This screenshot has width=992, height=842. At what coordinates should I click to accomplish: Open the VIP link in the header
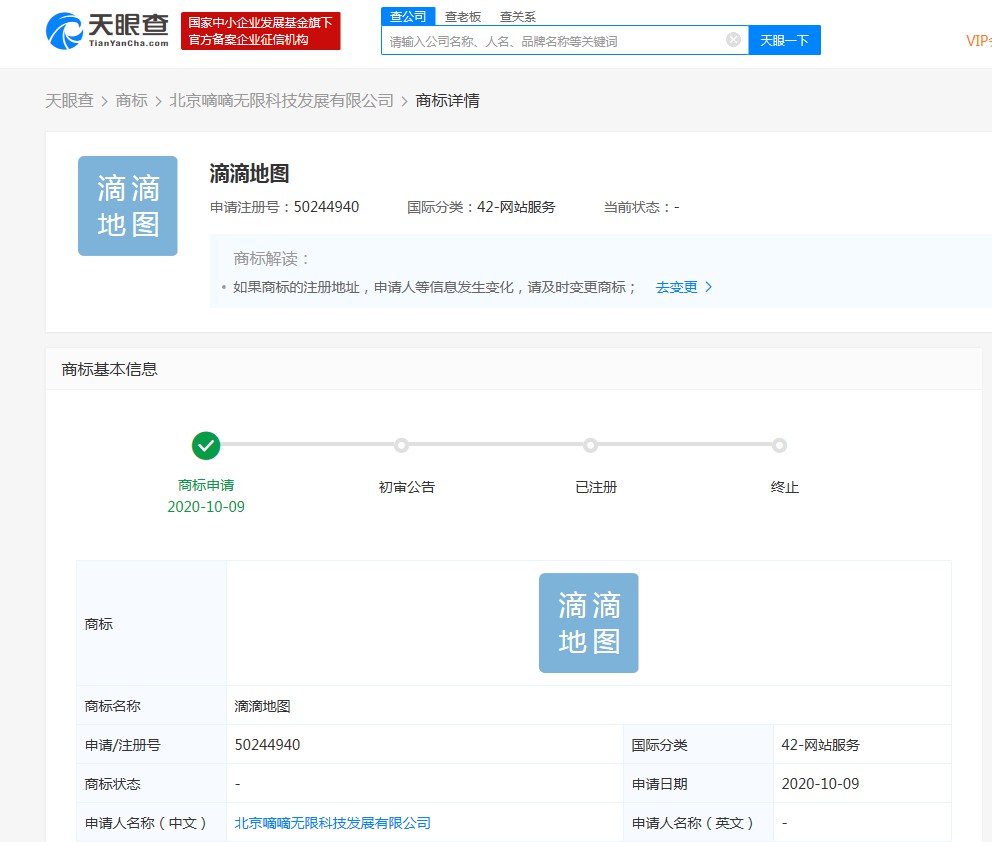(x=978, y=40)
